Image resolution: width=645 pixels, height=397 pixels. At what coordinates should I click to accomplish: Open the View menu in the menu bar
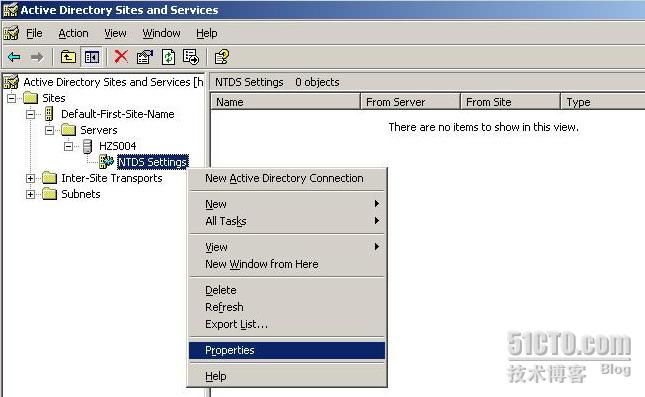(115, 33)
